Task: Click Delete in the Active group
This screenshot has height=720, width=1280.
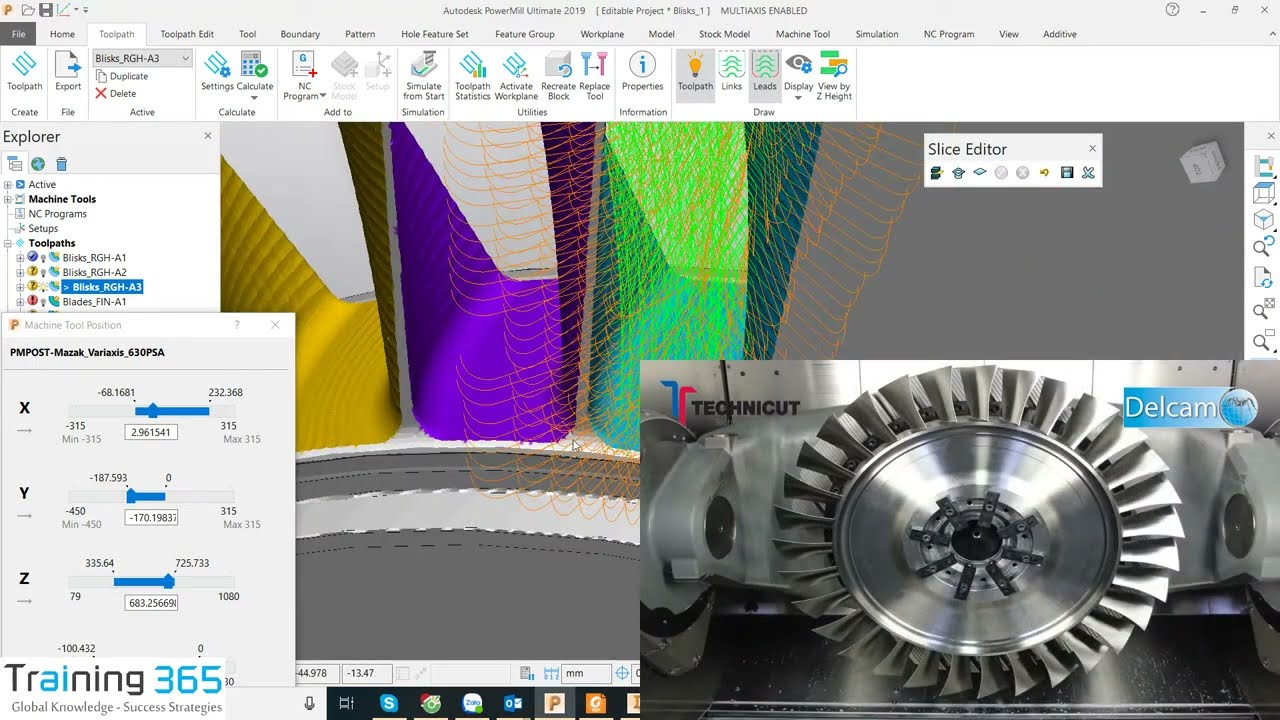Action: 115,93
